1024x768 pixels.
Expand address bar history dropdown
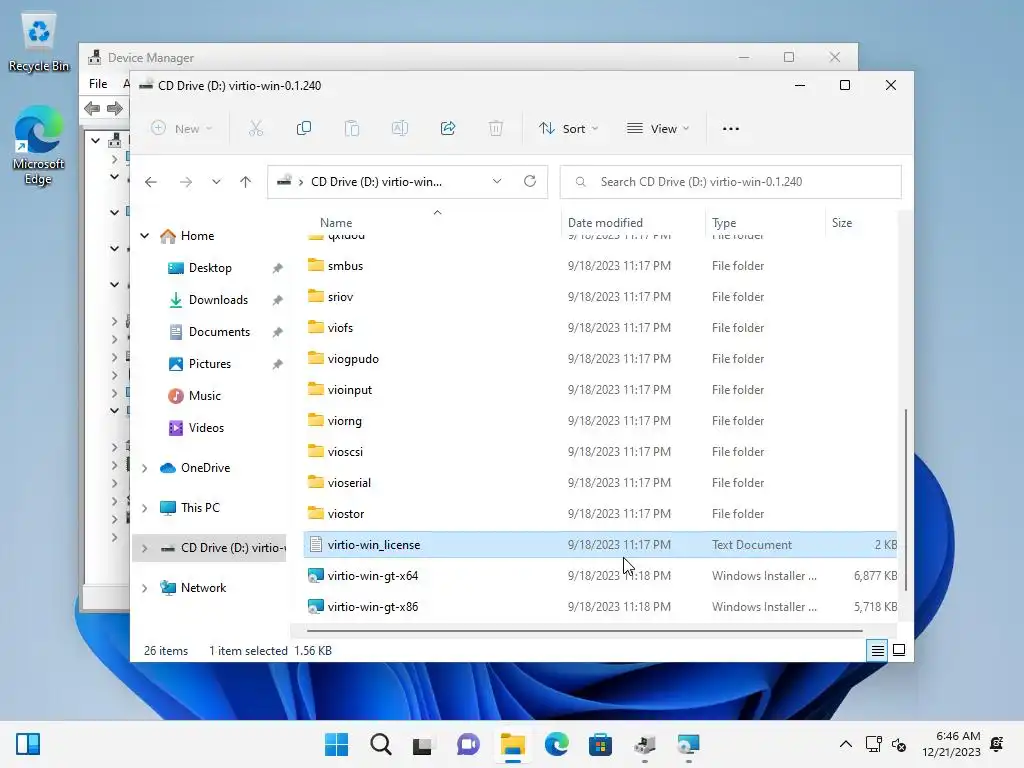497,182
